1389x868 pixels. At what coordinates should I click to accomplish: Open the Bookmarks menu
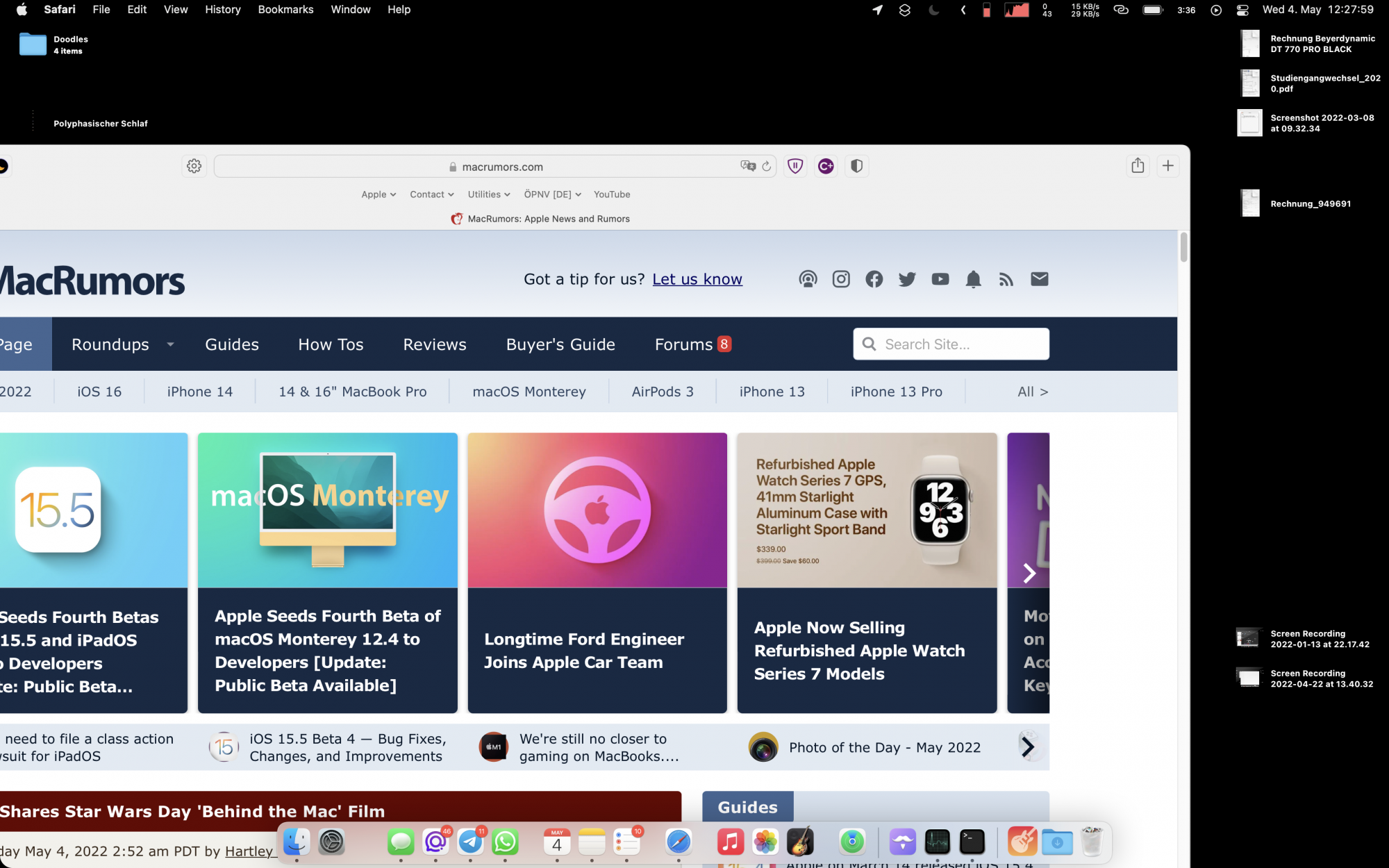(285, 10)
